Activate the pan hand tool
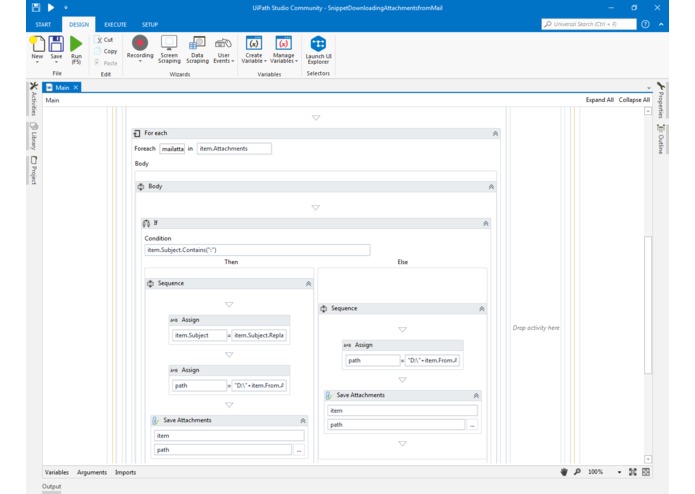Image resolution: width=695 pixels, height=494 pixels. pyautogui.click(x=564, y=472)
